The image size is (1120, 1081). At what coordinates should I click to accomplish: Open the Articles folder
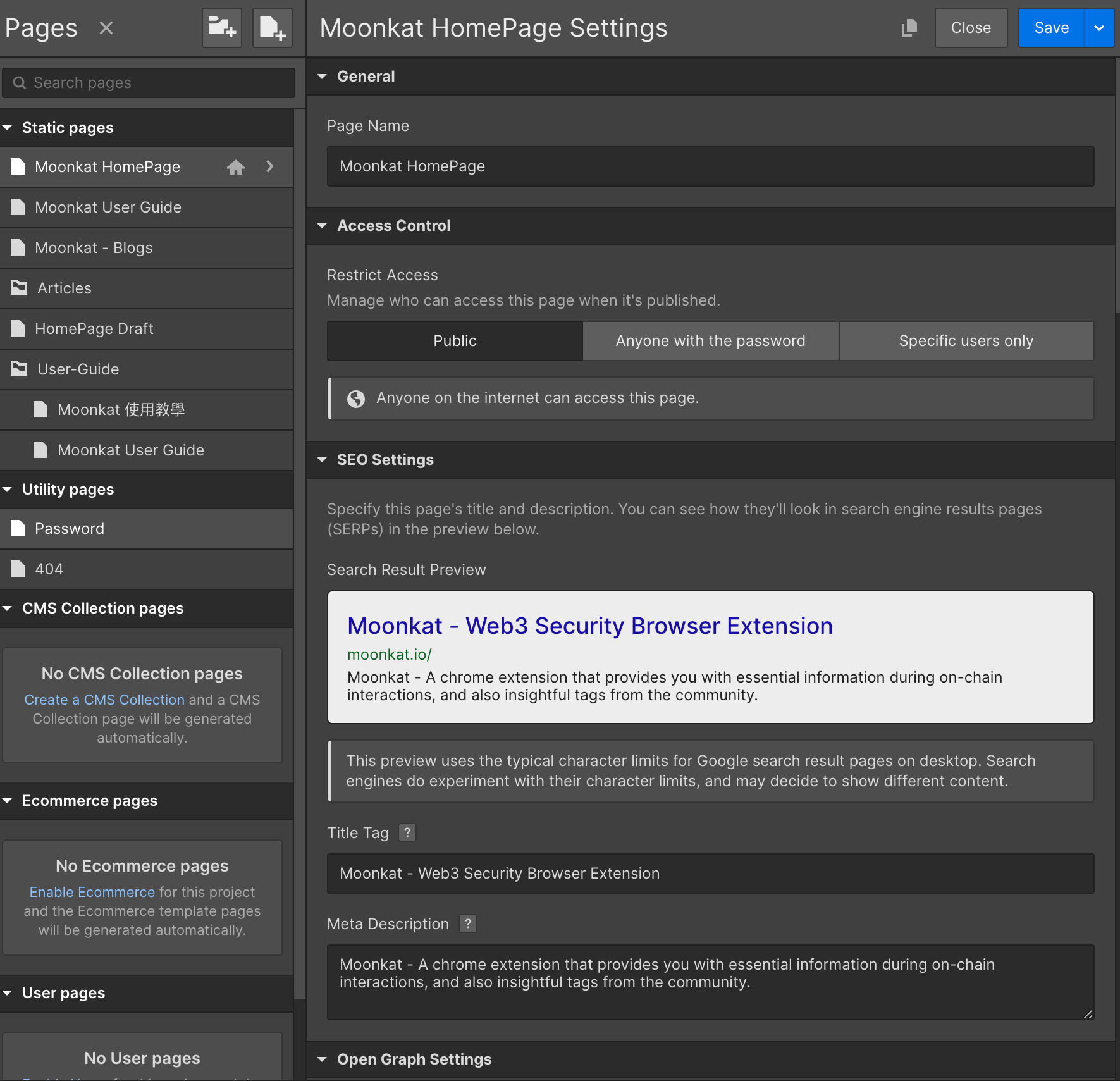(146, 288)
